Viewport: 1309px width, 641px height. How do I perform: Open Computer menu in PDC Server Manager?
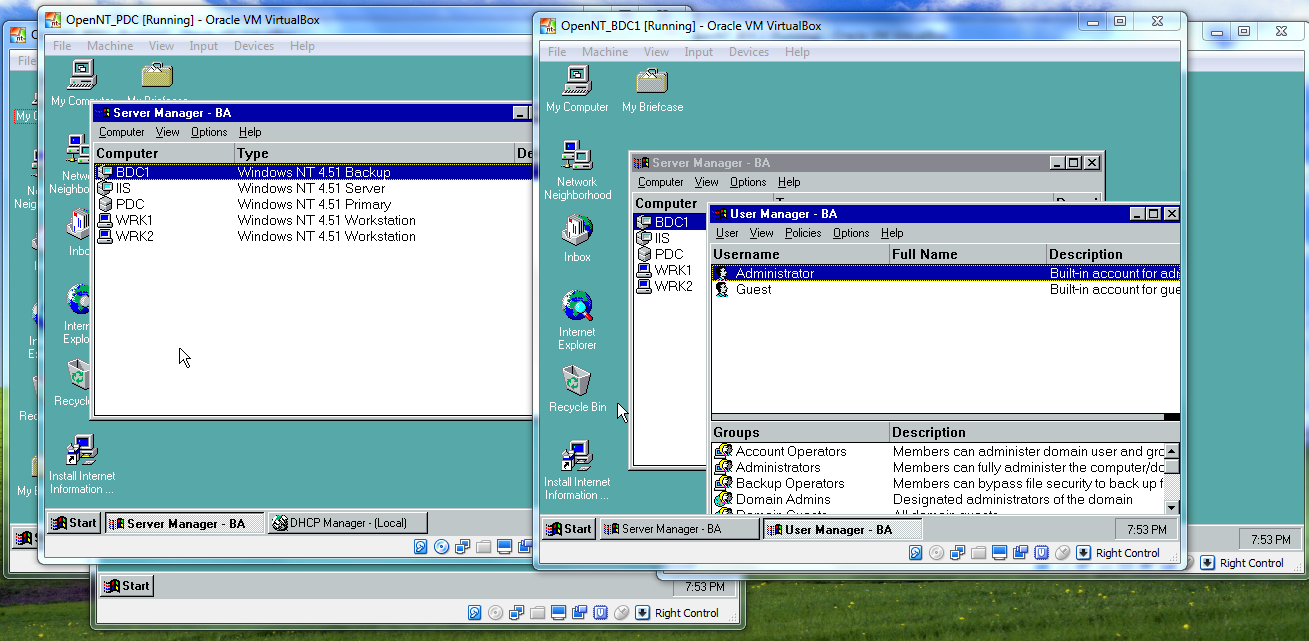click(122, 132)
